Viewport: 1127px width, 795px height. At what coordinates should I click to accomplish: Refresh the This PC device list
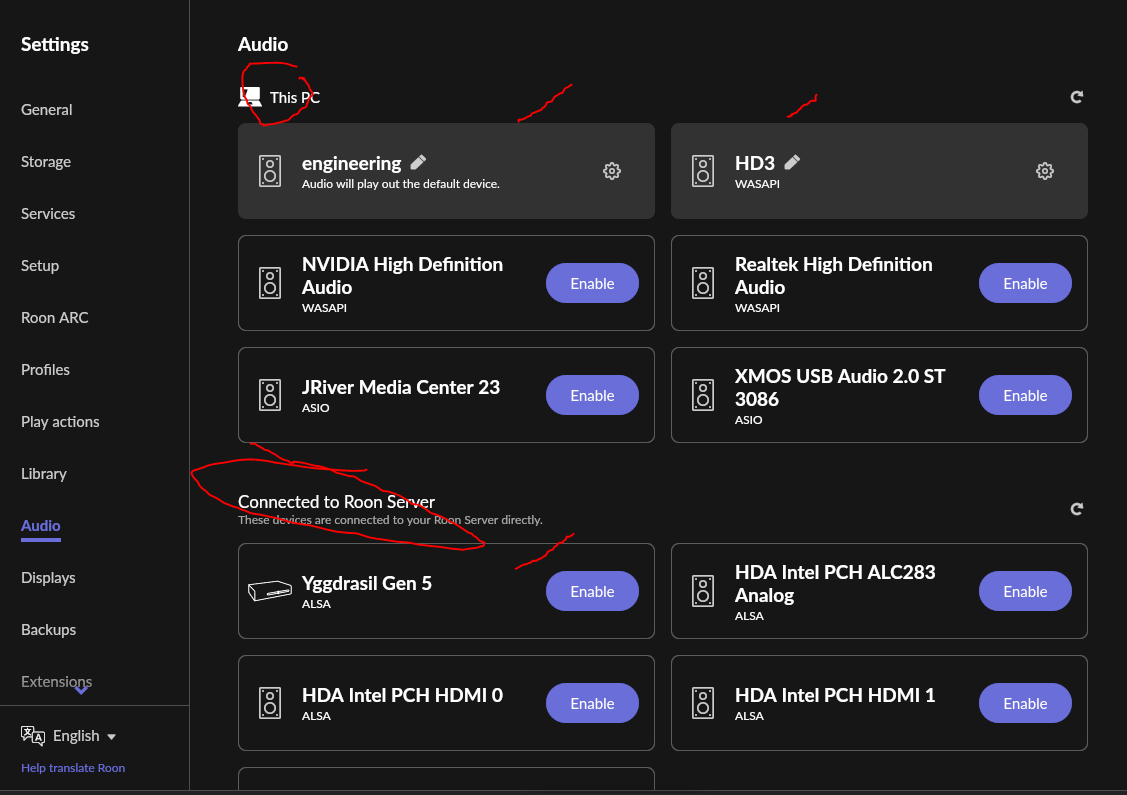[x=1076, y=97]
